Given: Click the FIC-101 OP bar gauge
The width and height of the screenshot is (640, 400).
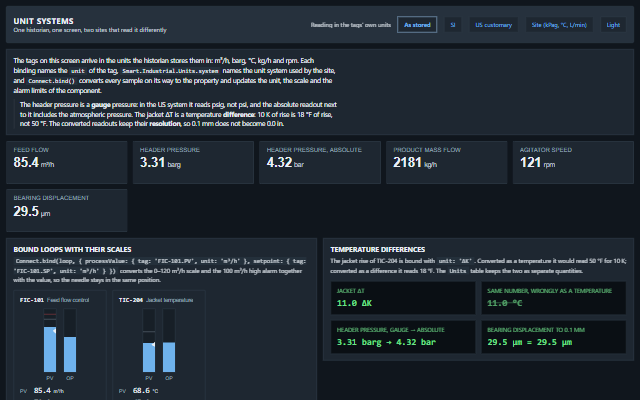Looking at the screenshot, I should [x=70, y=340].
